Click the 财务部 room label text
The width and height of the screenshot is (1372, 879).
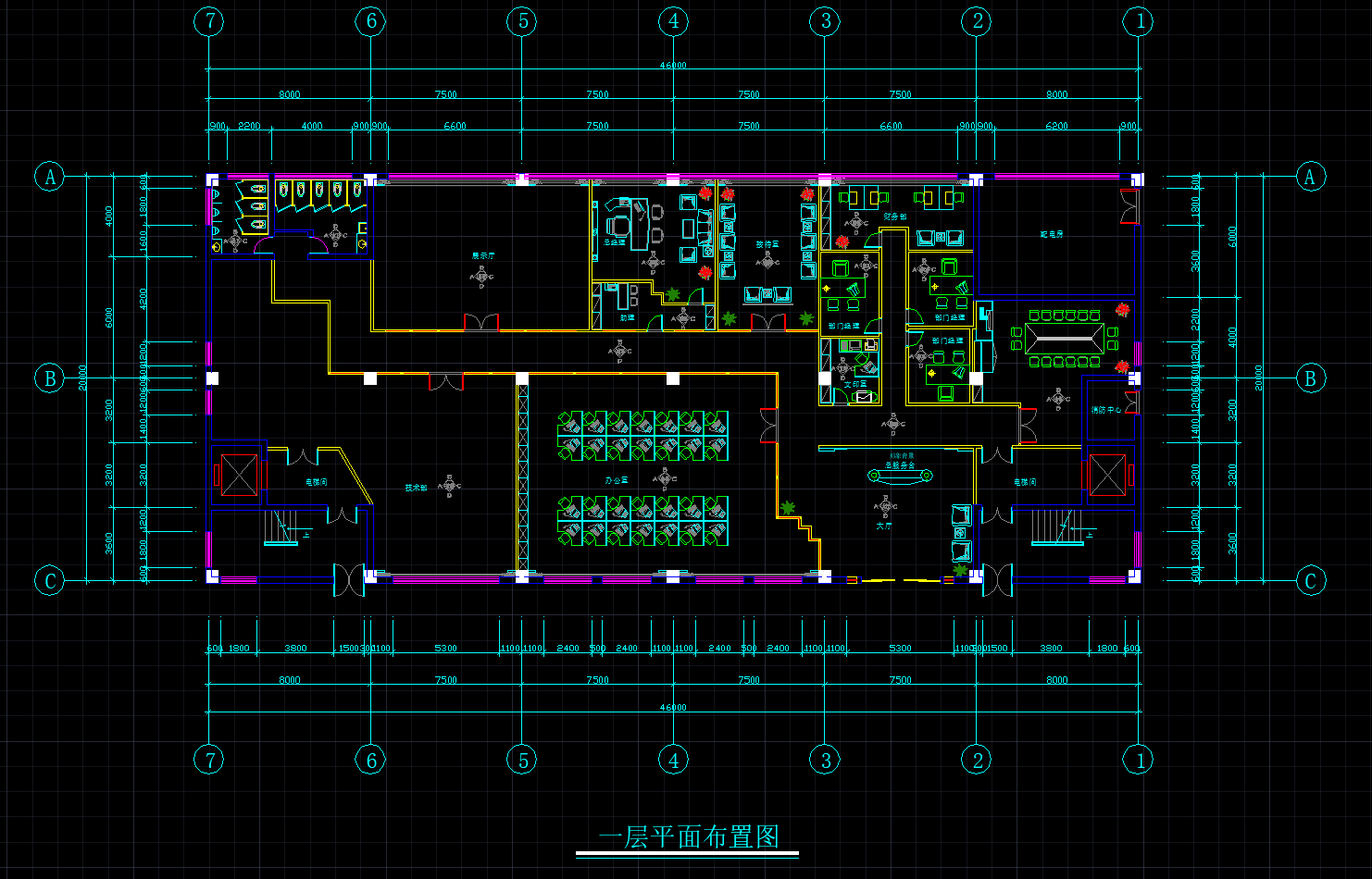point(894,217)
